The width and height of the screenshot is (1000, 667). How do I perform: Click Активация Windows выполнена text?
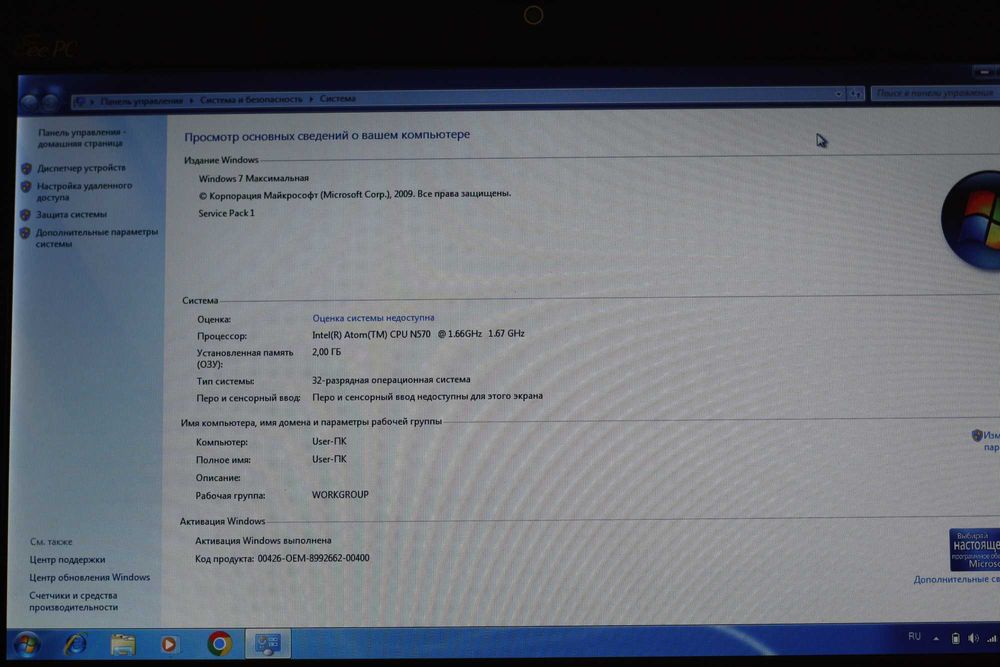point(263,541)
